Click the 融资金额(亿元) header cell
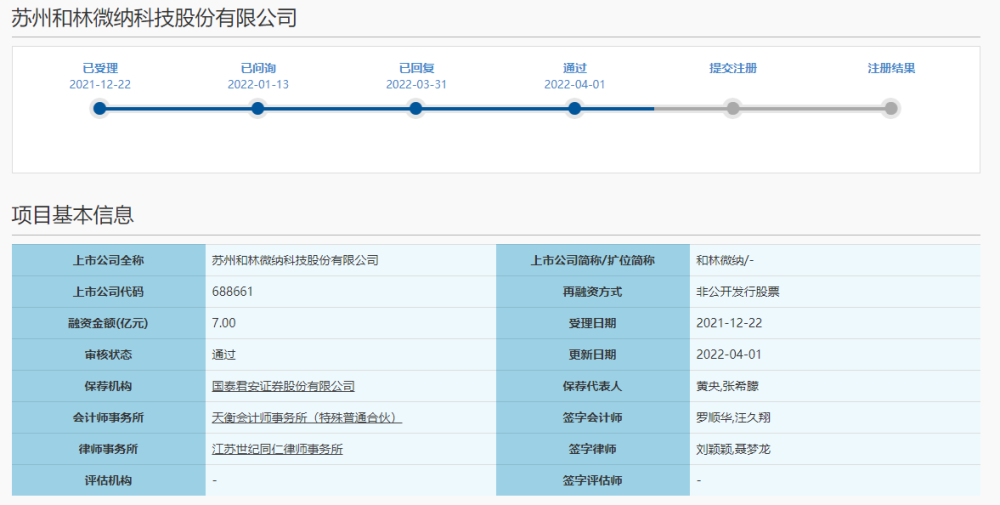Screen dimensions: 1000x505 pos(108,323)
